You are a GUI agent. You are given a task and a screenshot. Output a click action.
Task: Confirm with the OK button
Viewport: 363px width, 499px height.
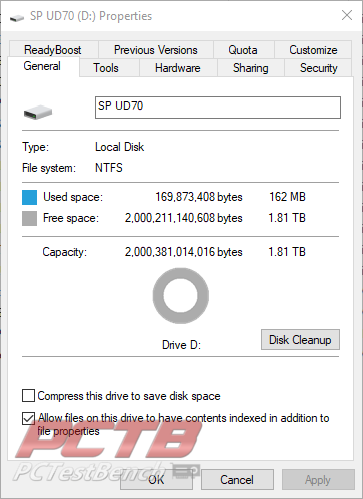click(156, 480)
